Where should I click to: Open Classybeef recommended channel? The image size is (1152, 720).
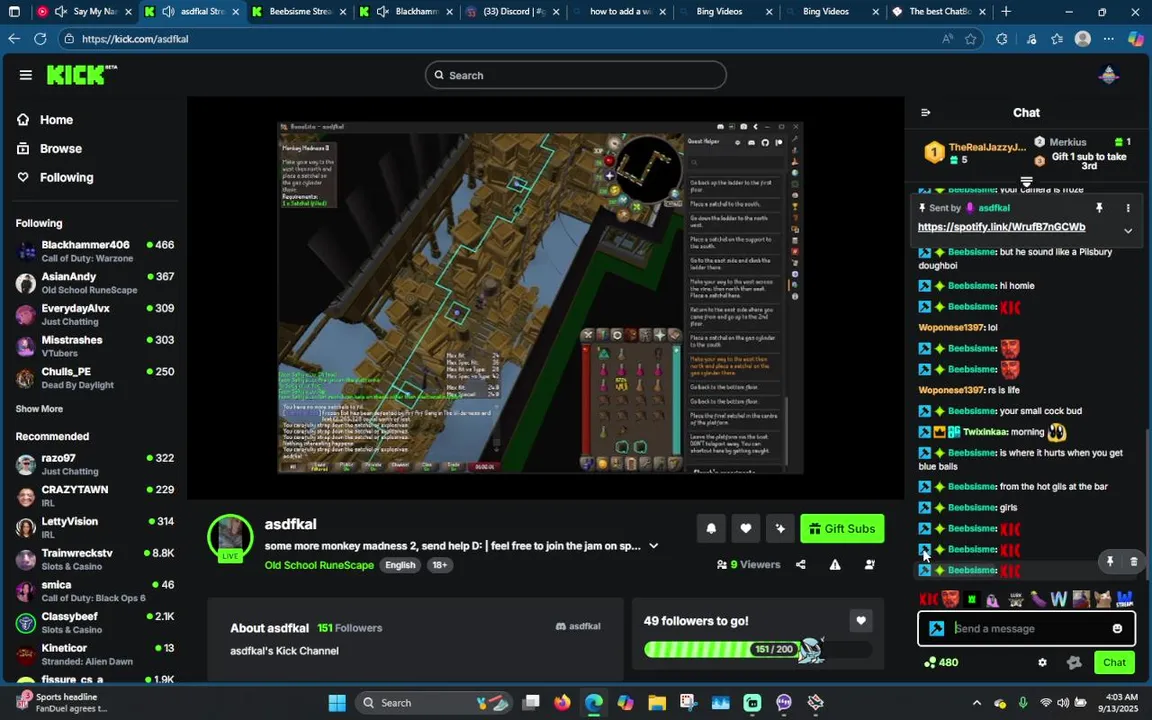click(96, 622)
